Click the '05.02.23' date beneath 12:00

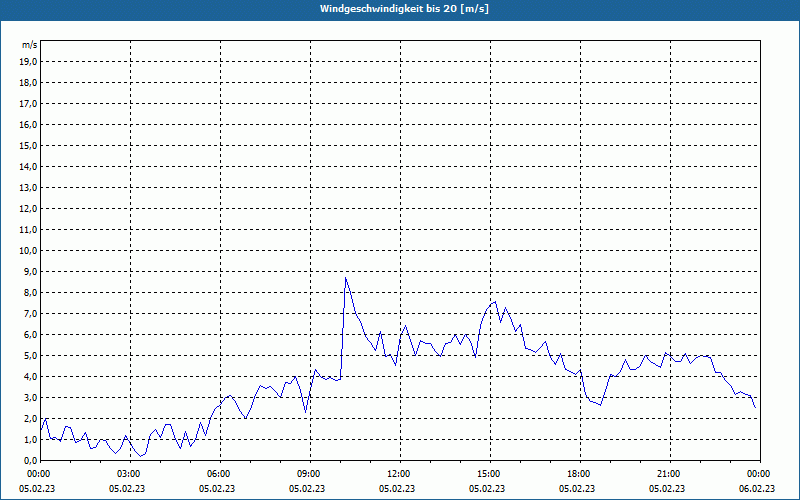(x=397, y=489)
